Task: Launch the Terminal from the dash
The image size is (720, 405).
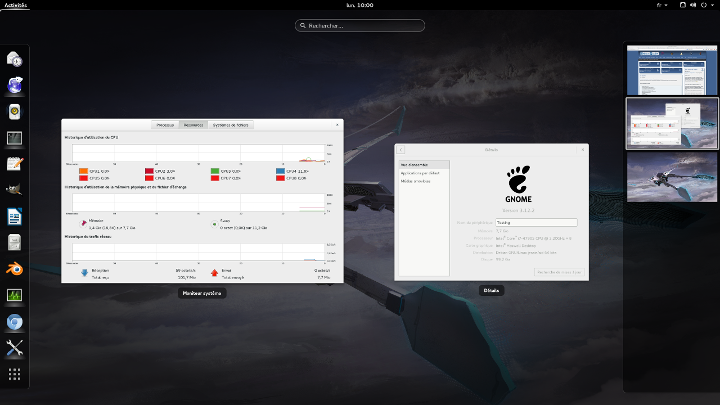Action: (x=15, y=138)
